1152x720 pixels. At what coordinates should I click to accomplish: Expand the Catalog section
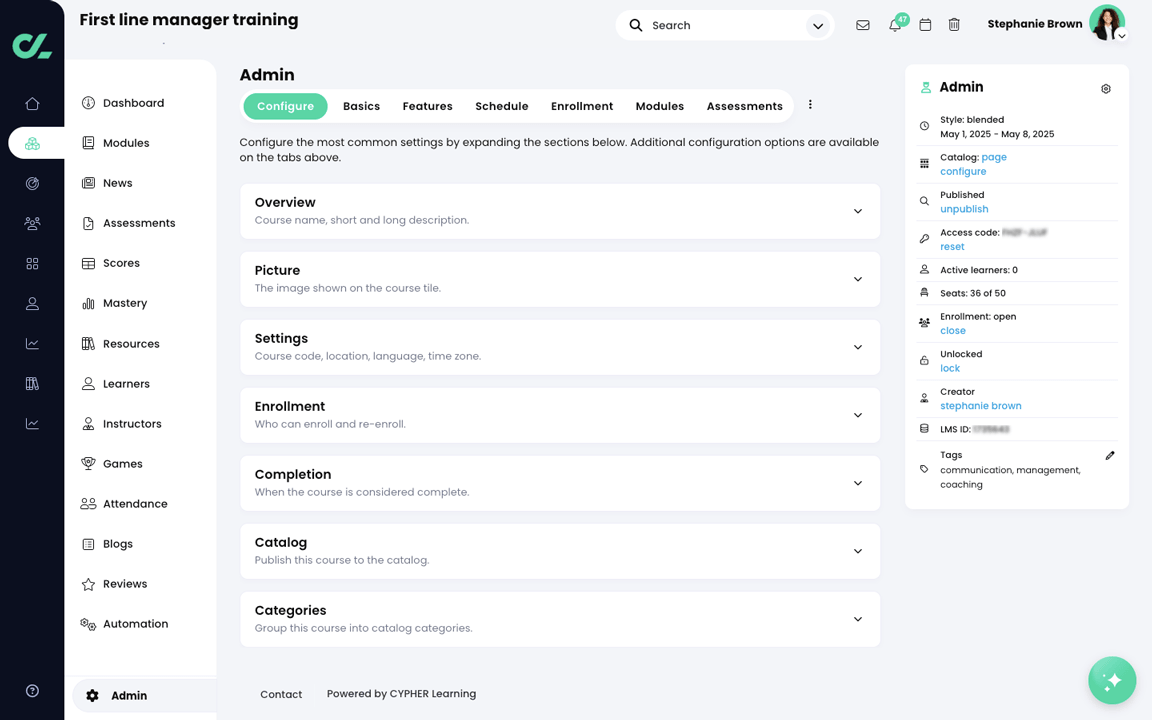[560, 551]
